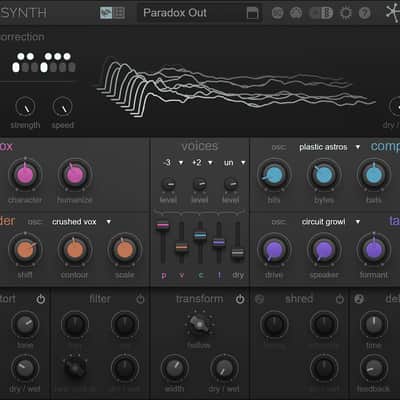The width and height of the screenshot is (400, 400).
Task: Toggle the F key on pitch keyboard
Action: 44,67
